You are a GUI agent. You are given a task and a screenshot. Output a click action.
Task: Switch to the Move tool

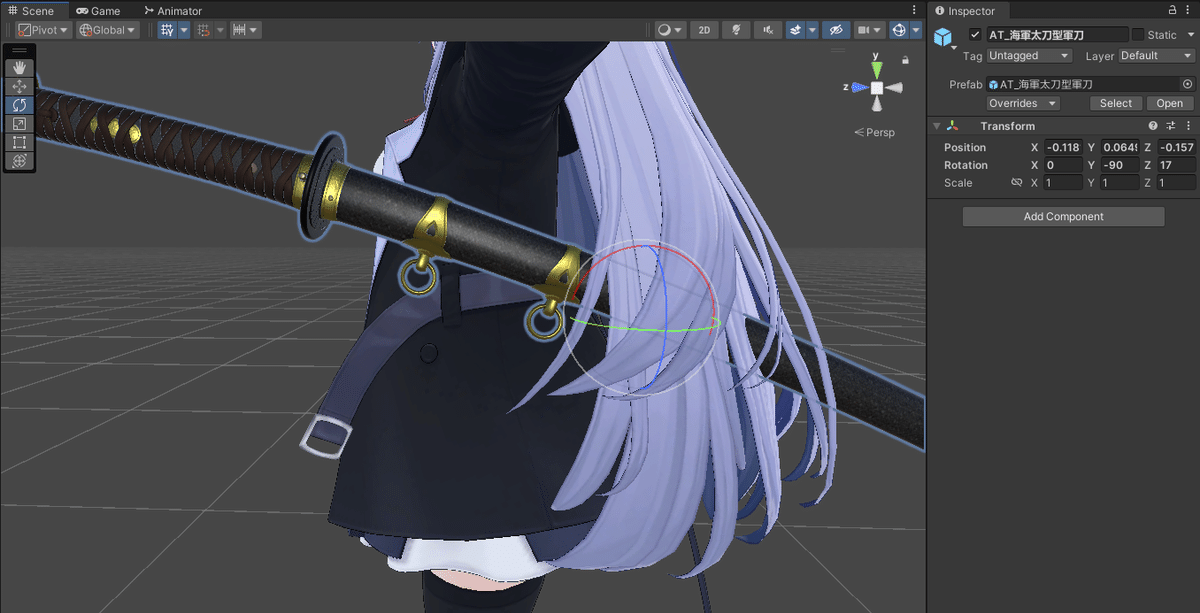20,86
